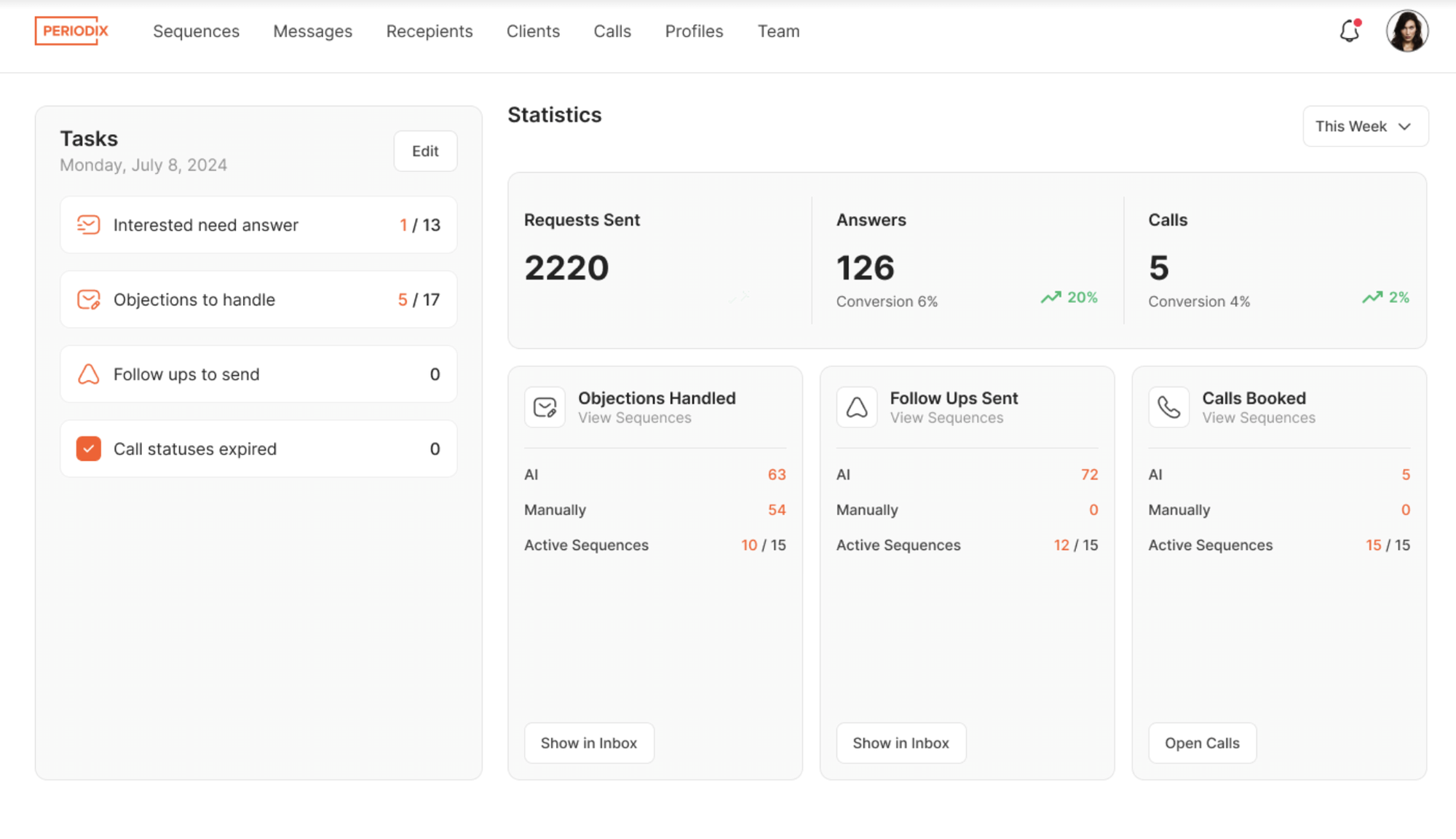Open View Sequences under Calls Booked
Image resolution: width=1456 pixels, height=839 pixels.
[1258, 418]
